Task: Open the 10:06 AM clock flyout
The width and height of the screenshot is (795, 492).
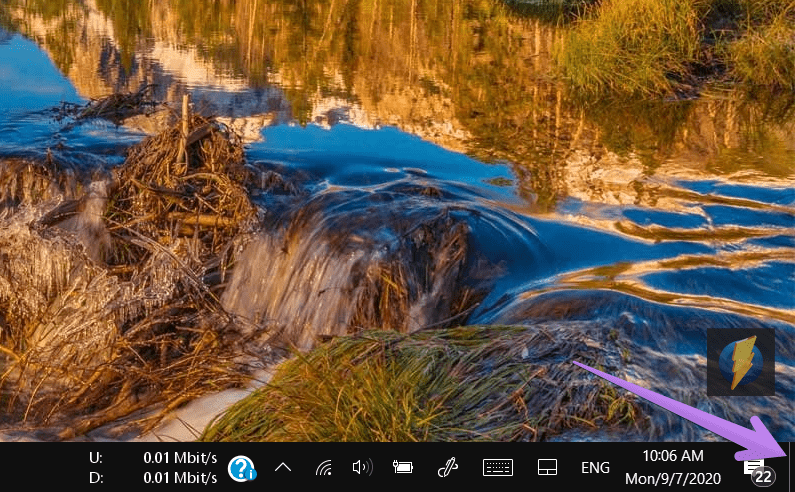Action: [673, 455]
